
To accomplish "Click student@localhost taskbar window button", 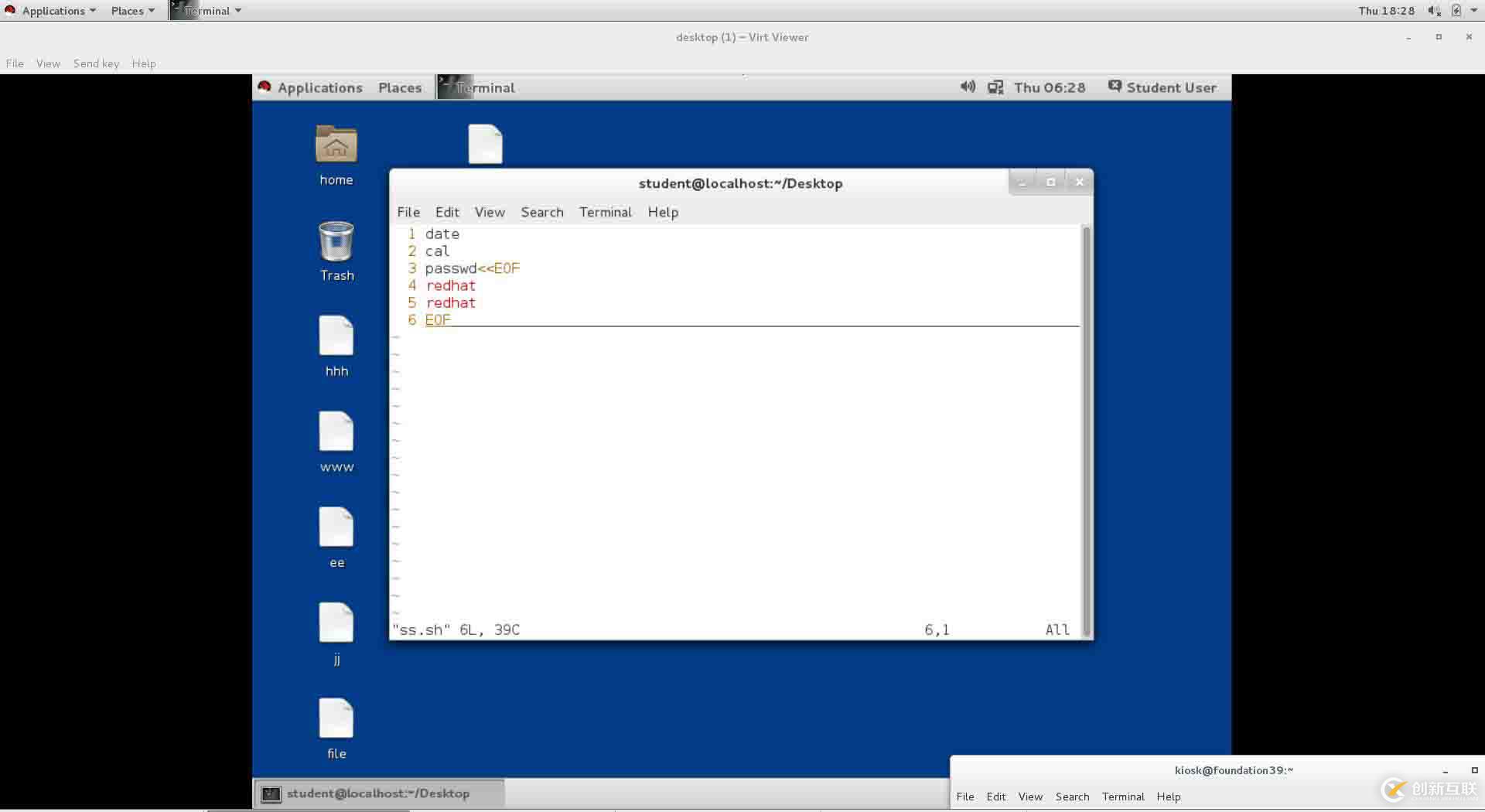I will (x=378, y=793).
